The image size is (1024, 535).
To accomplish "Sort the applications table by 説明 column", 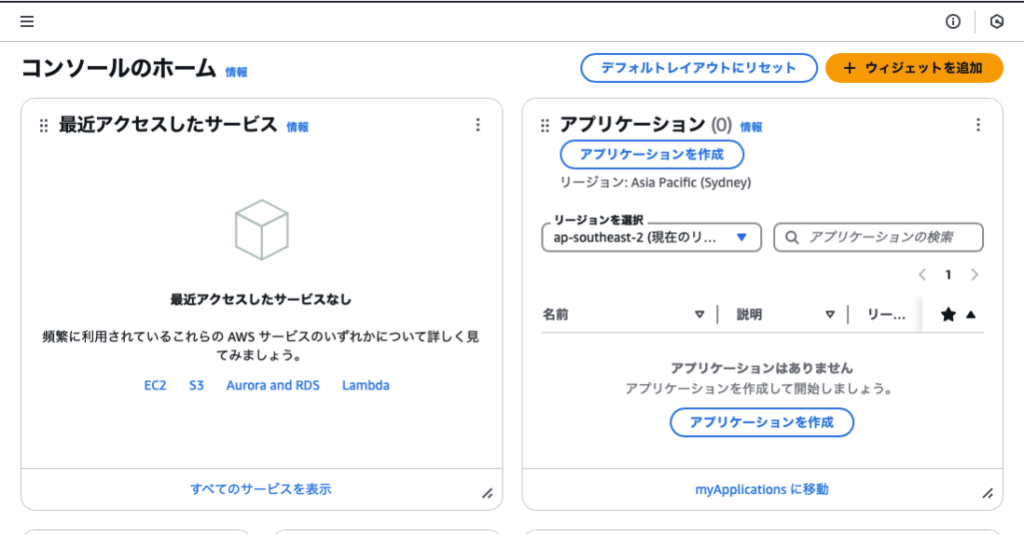I will point(829,314).
